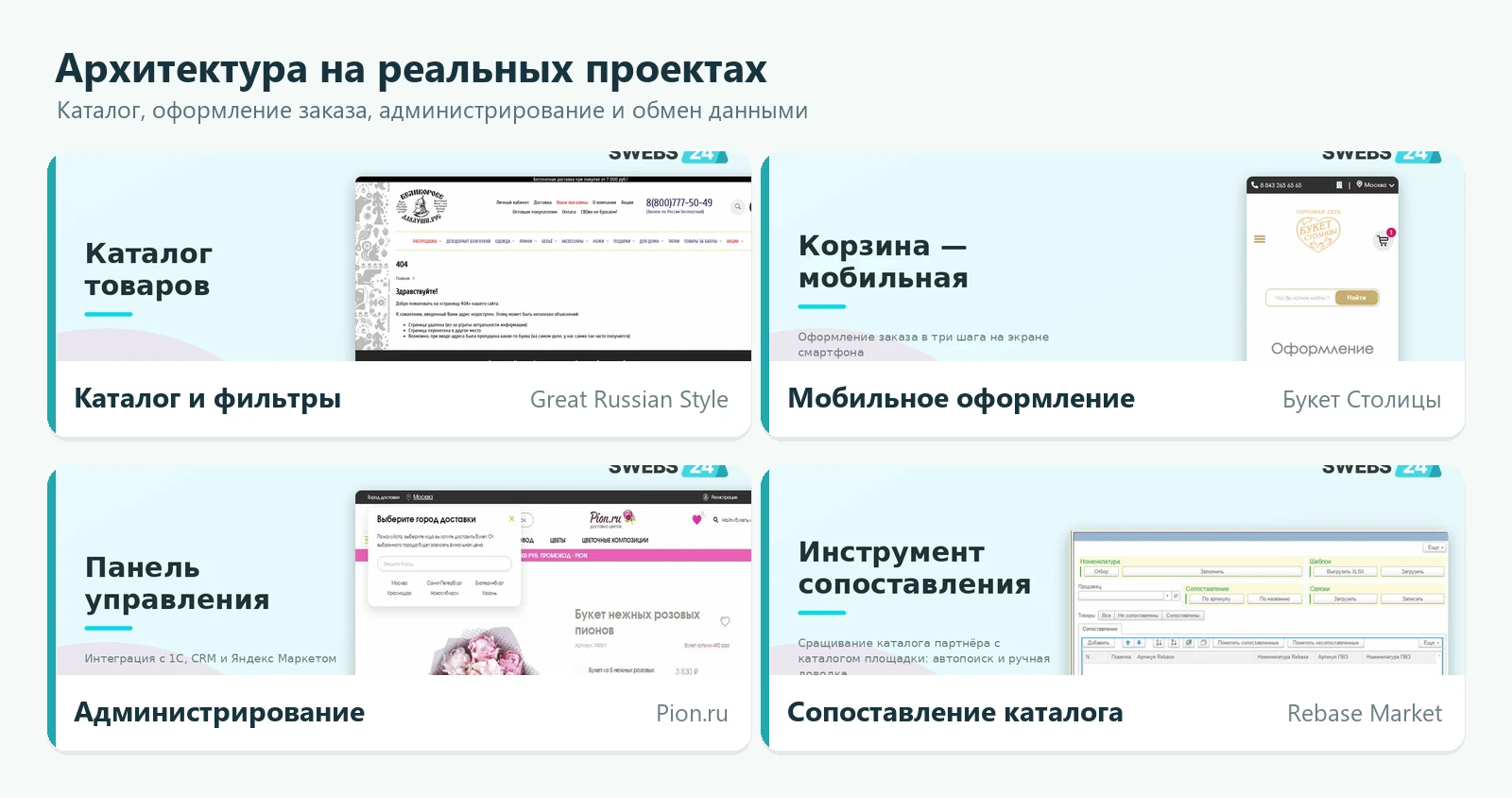Click the 8(800)777-50-49 phone number

[x=679, y=202]
